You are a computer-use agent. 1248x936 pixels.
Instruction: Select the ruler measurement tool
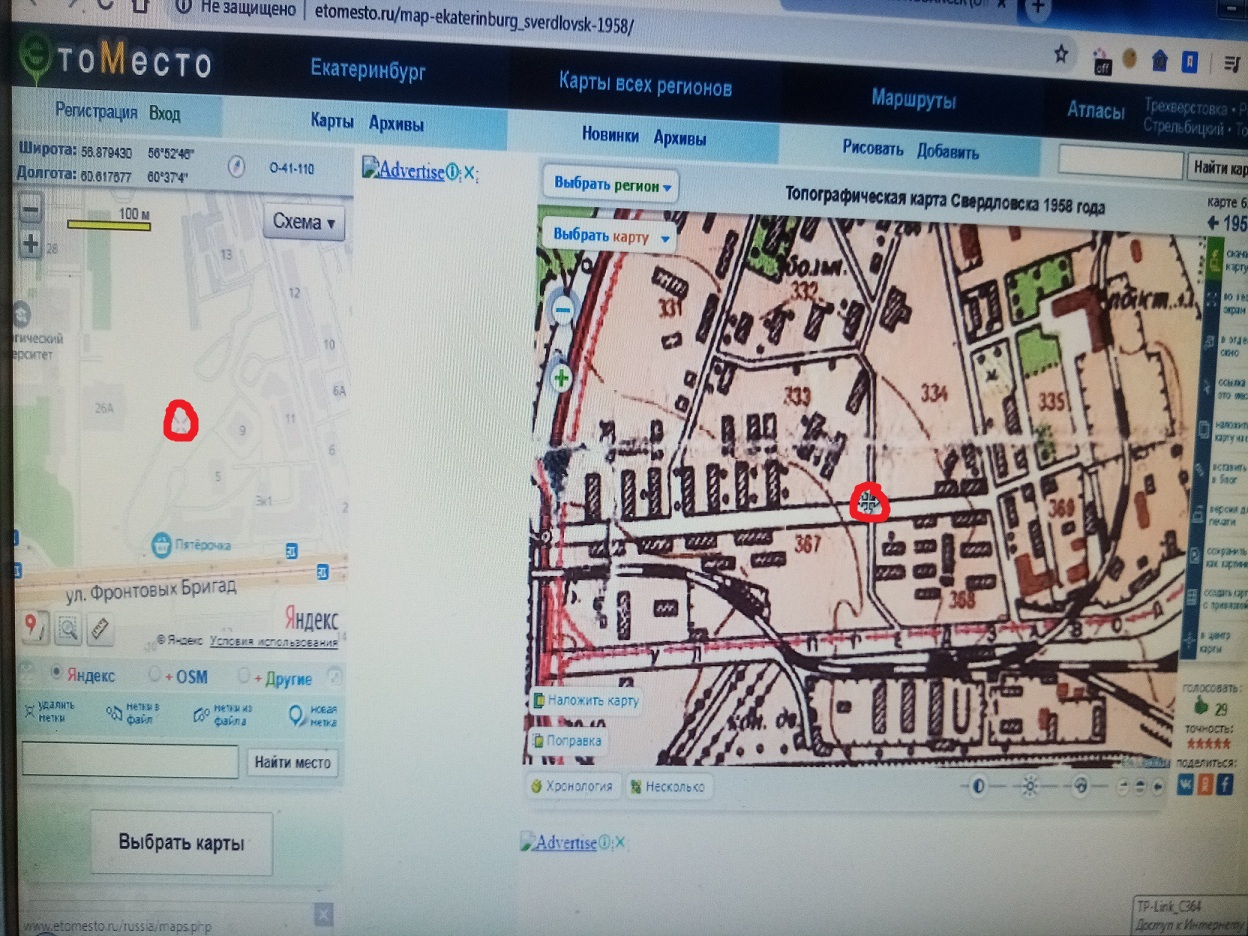click(100, 629)
